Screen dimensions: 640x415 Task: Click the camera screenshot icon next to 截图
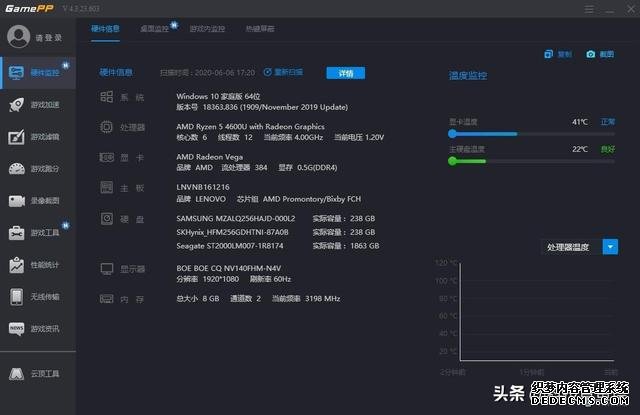point(590,54)
